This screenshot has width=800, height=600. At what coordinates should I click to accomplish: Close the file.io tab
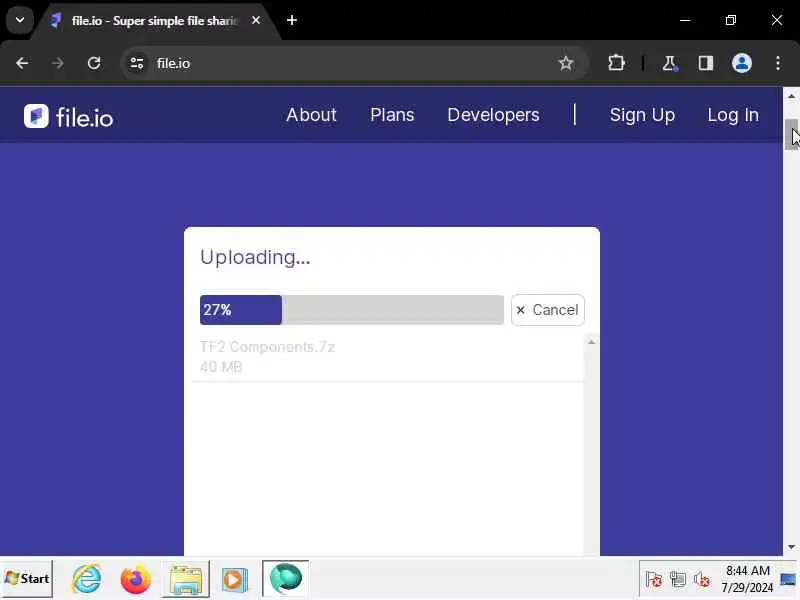tap(256, 20)
